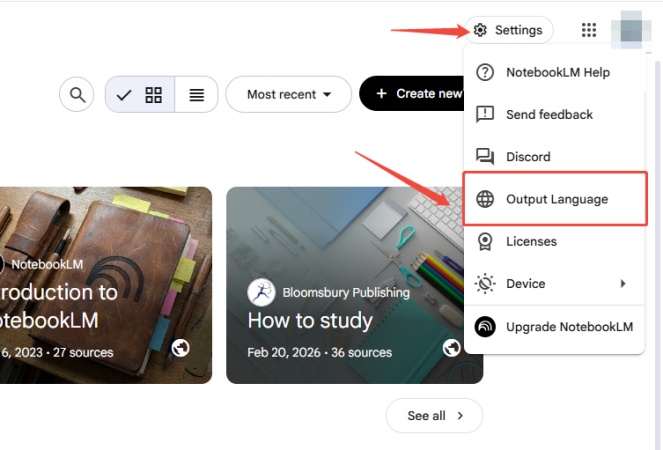This screenshot has width=663, height=450.
Task: Click See all to expand notebooks
Action: click(434, 415)
